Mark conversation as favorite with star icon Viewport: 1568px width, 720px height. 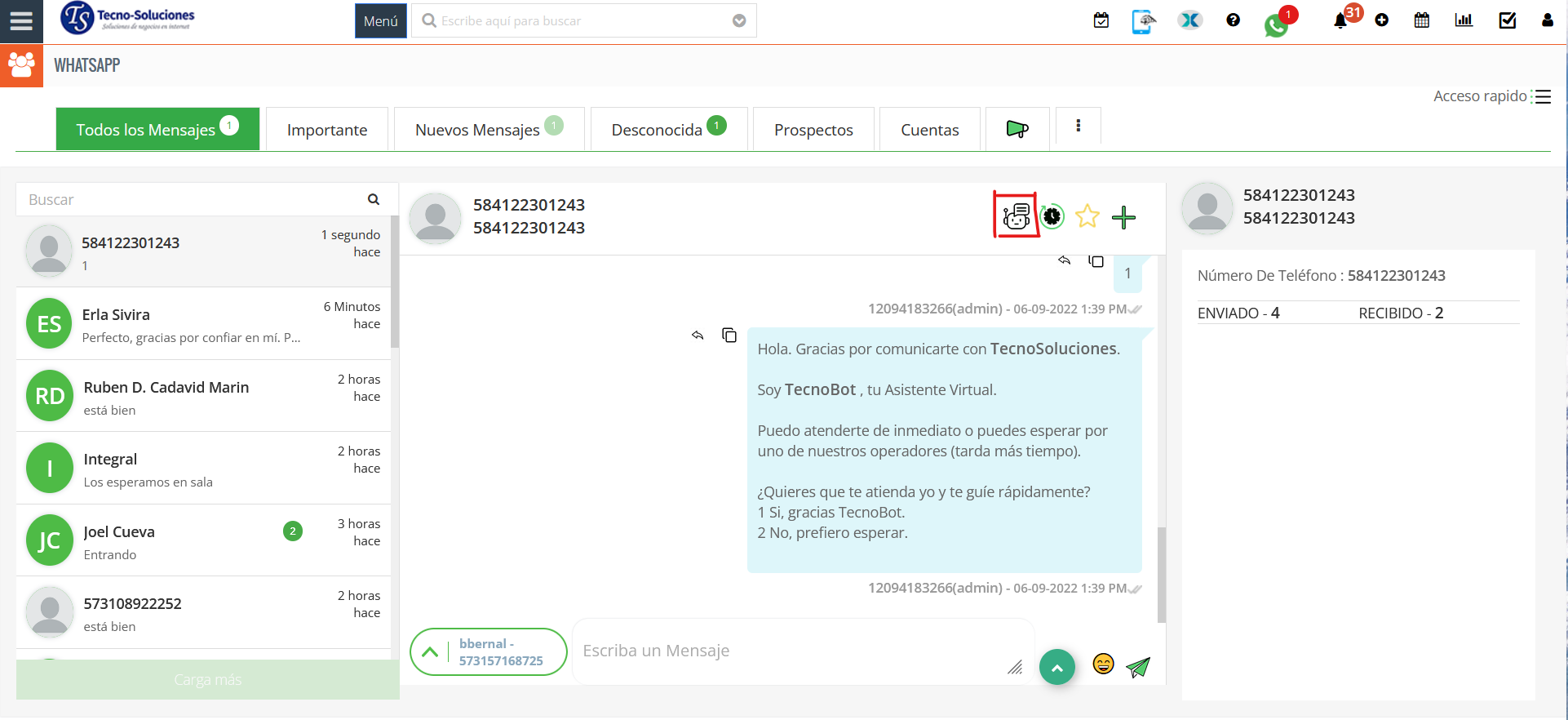[1087, 216]
